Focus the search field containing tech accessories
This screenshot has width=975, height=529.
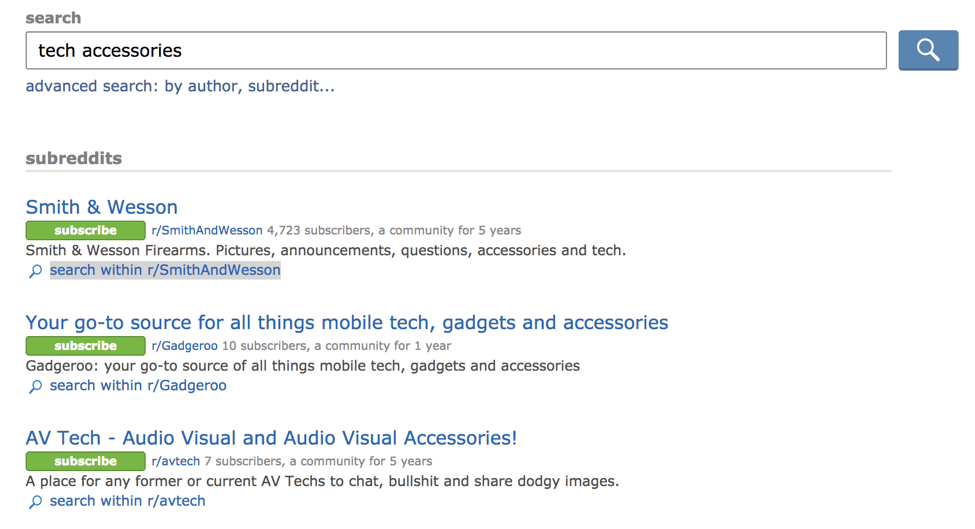(455, 50)
